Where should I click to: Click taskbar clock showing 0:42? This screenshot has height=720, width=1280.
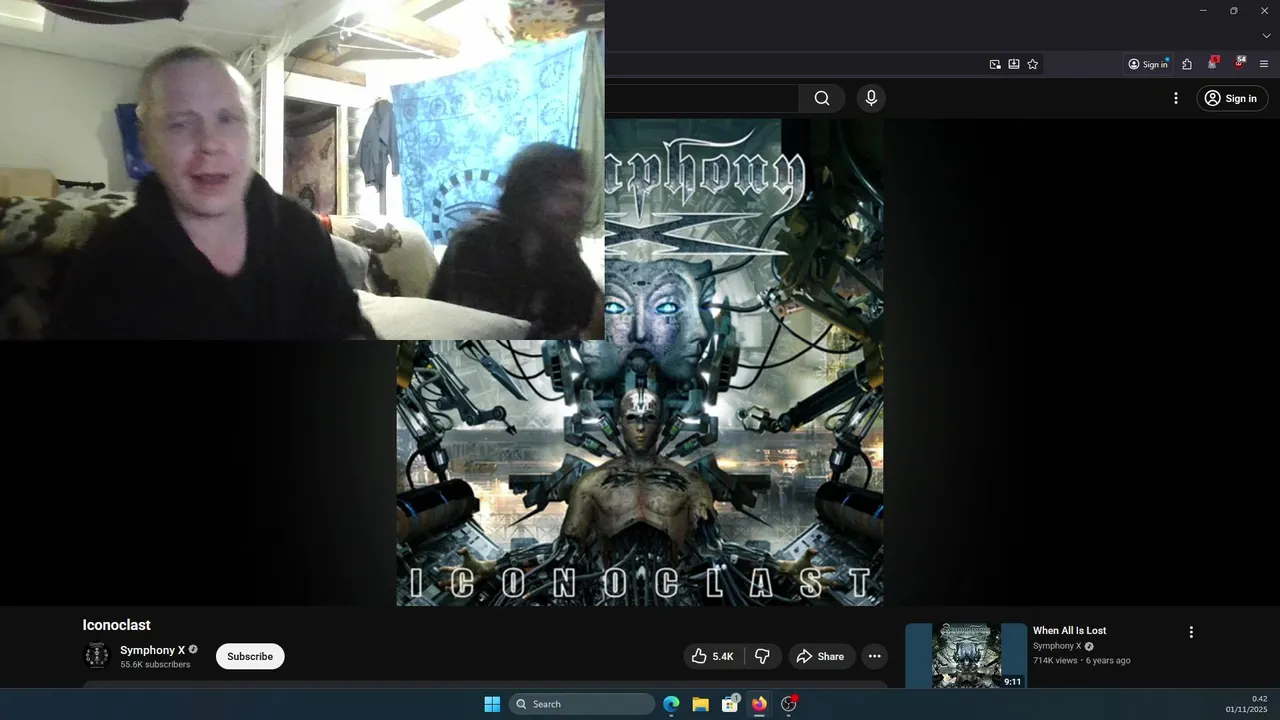(1246, 704)
